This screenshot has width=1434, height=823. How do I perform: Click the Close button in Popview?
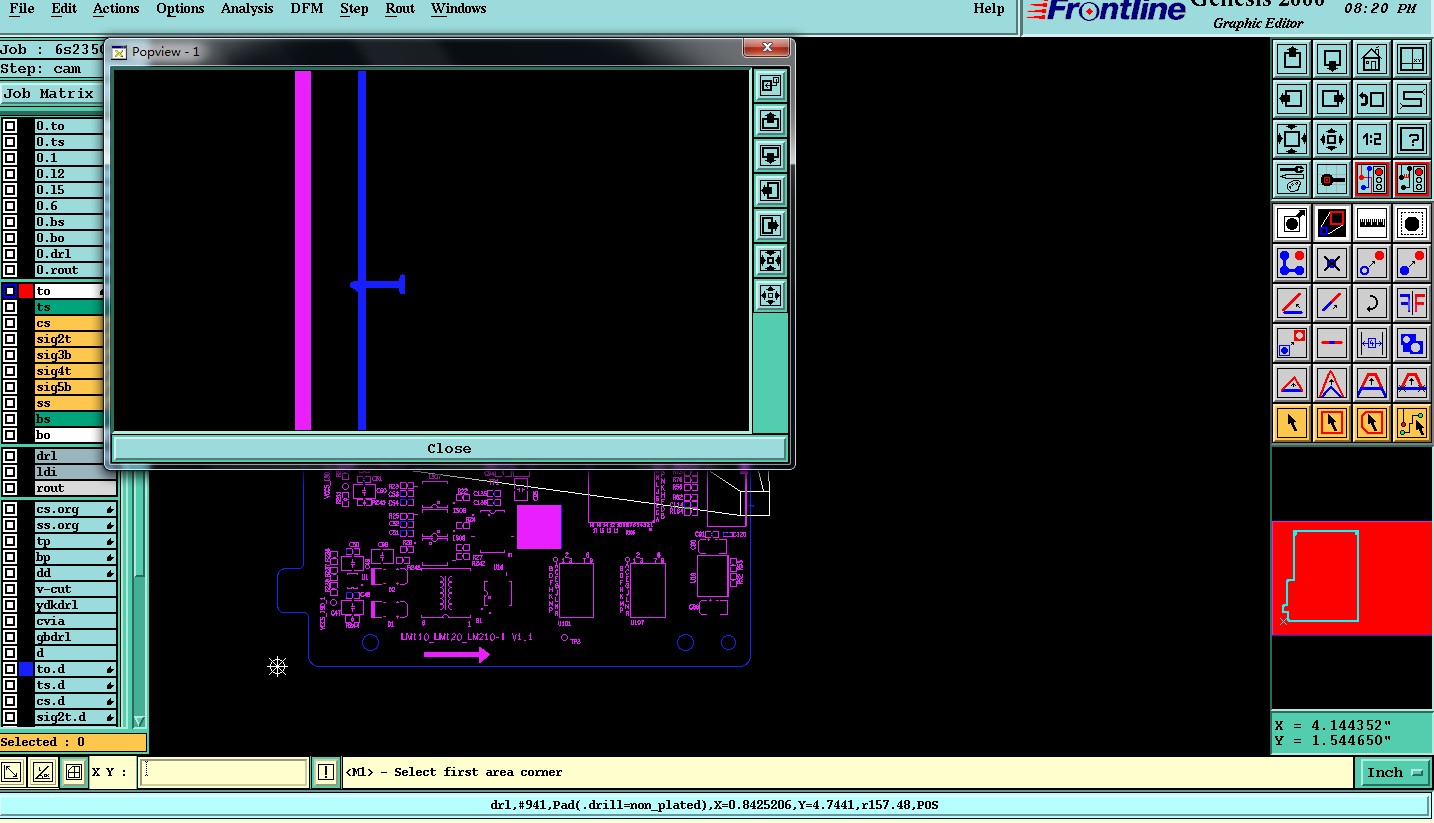tap(449, 448)
